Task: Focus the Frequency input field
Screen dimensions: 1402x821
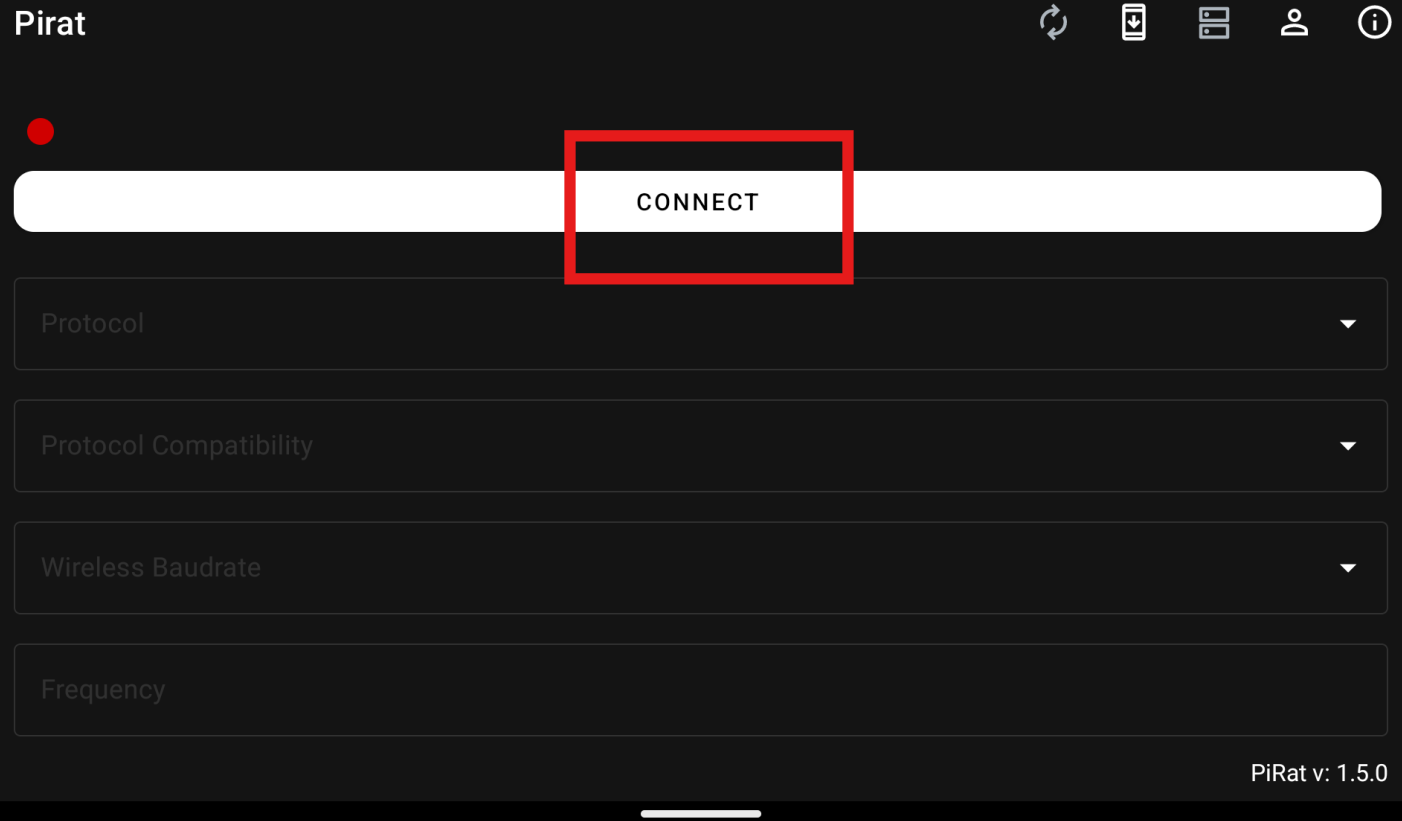Action: click(700, 690)
